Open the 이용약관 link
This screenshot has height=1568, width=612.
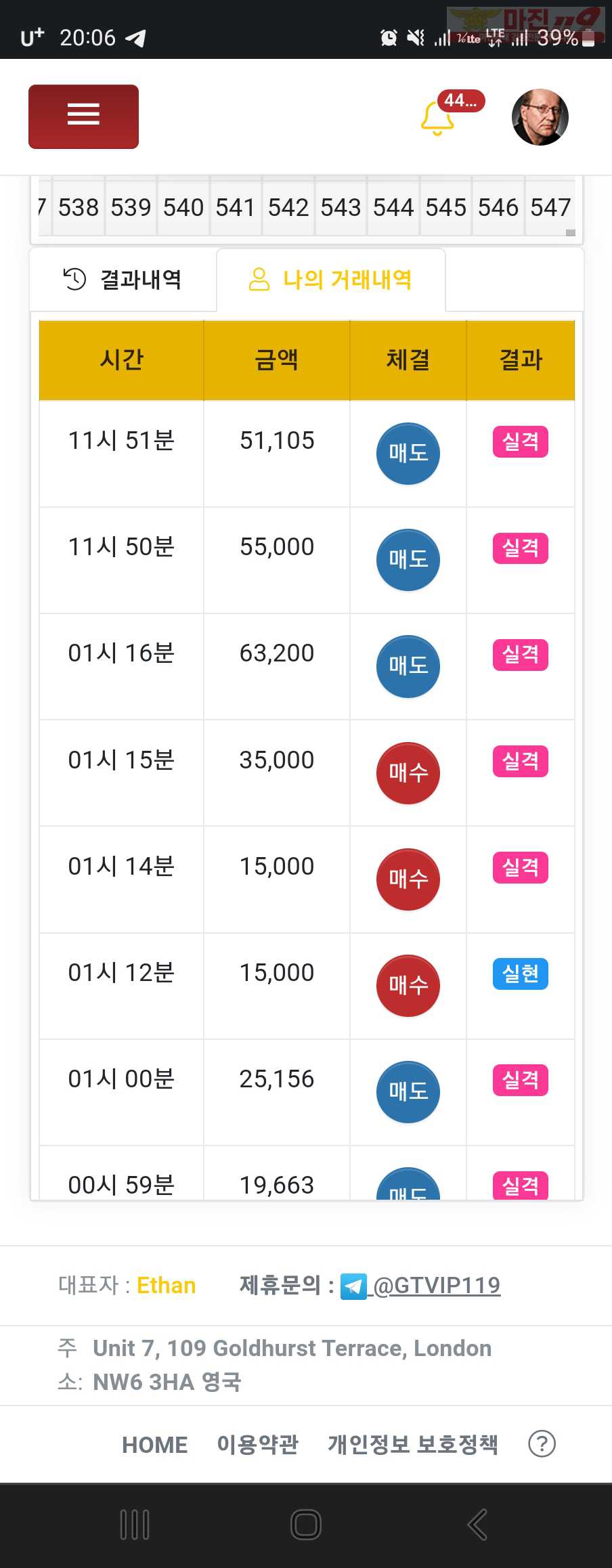tap(258, 1444)
